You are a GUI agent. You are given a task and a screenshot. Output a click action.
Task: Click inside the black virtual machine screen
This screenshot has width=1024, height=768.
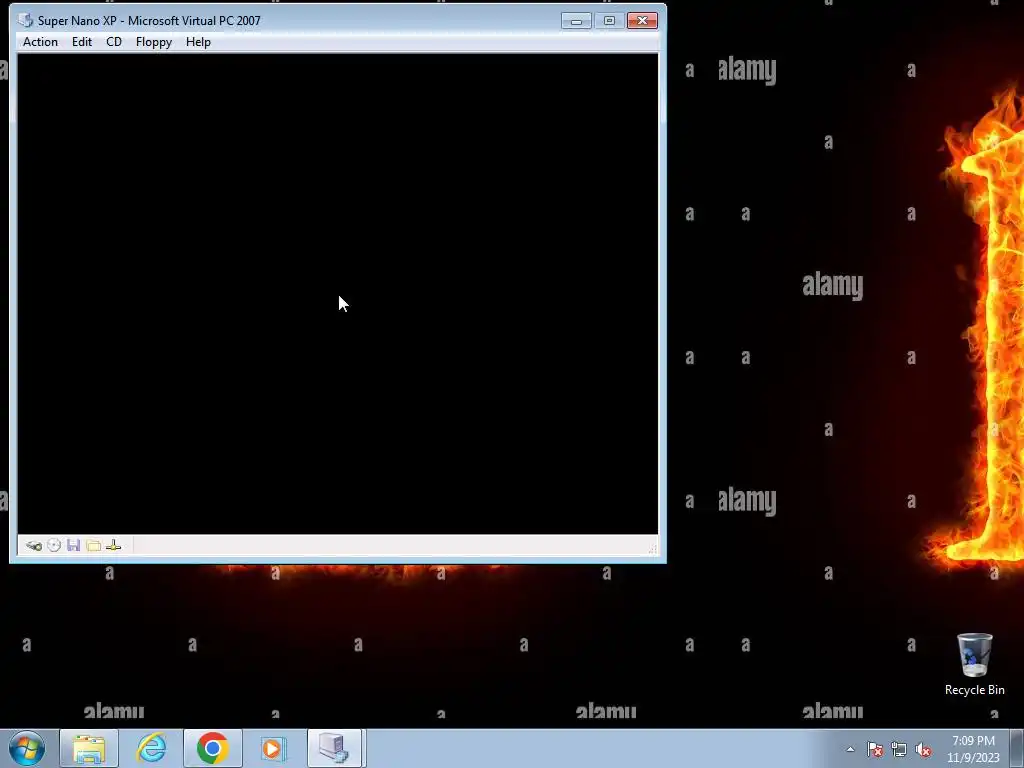click(x=338, y=294)
